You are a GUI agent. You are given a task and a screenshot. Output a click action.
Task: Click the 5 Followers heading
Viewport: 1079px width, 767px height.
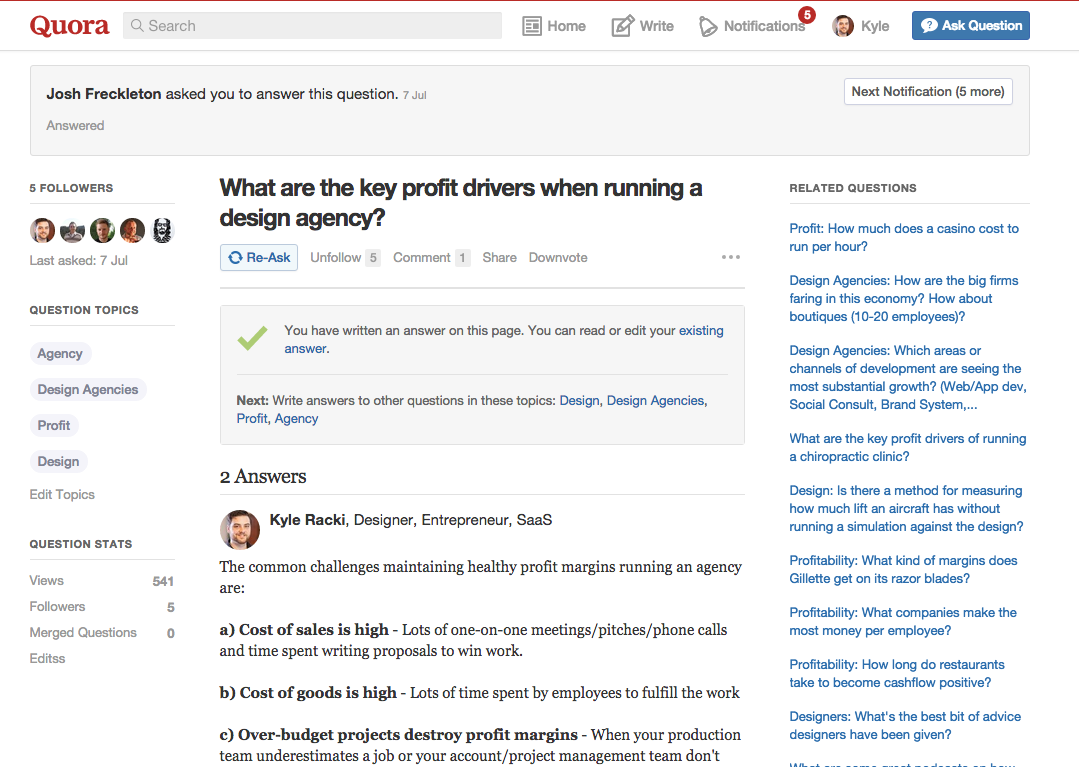(x=72, y=188)
